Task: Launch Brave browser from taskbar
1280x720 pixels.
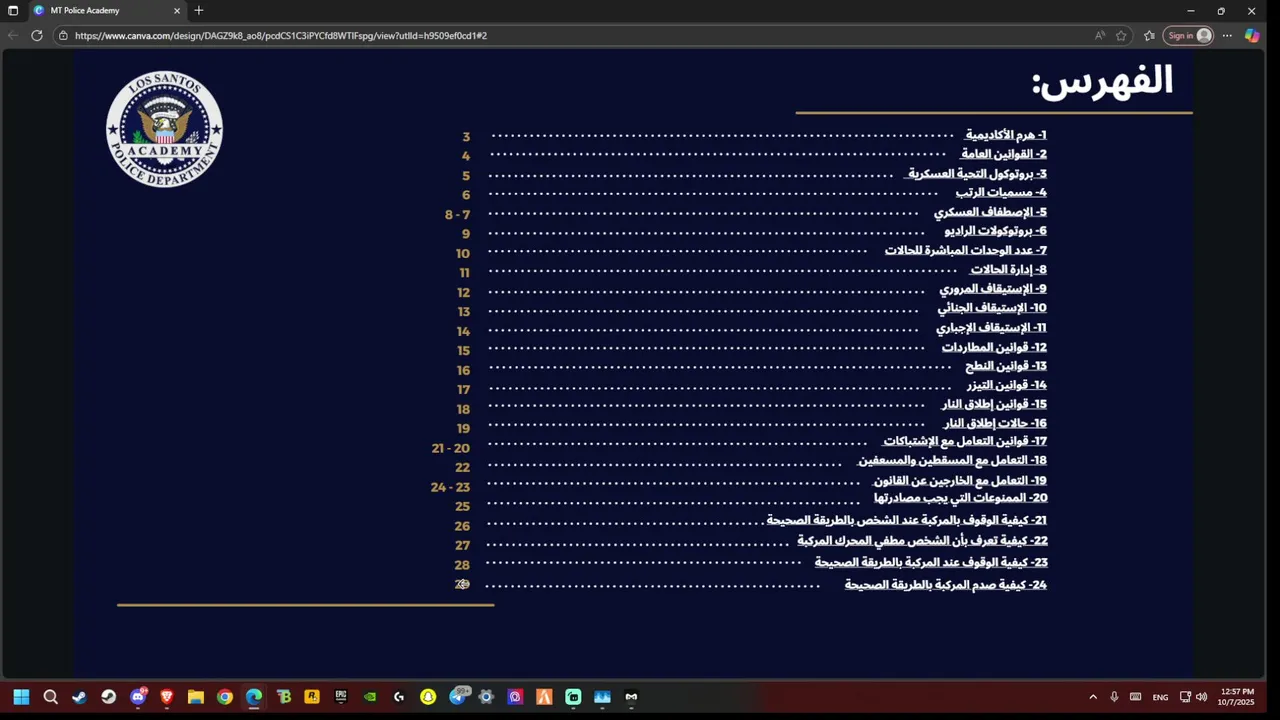Action: point(167,697)
